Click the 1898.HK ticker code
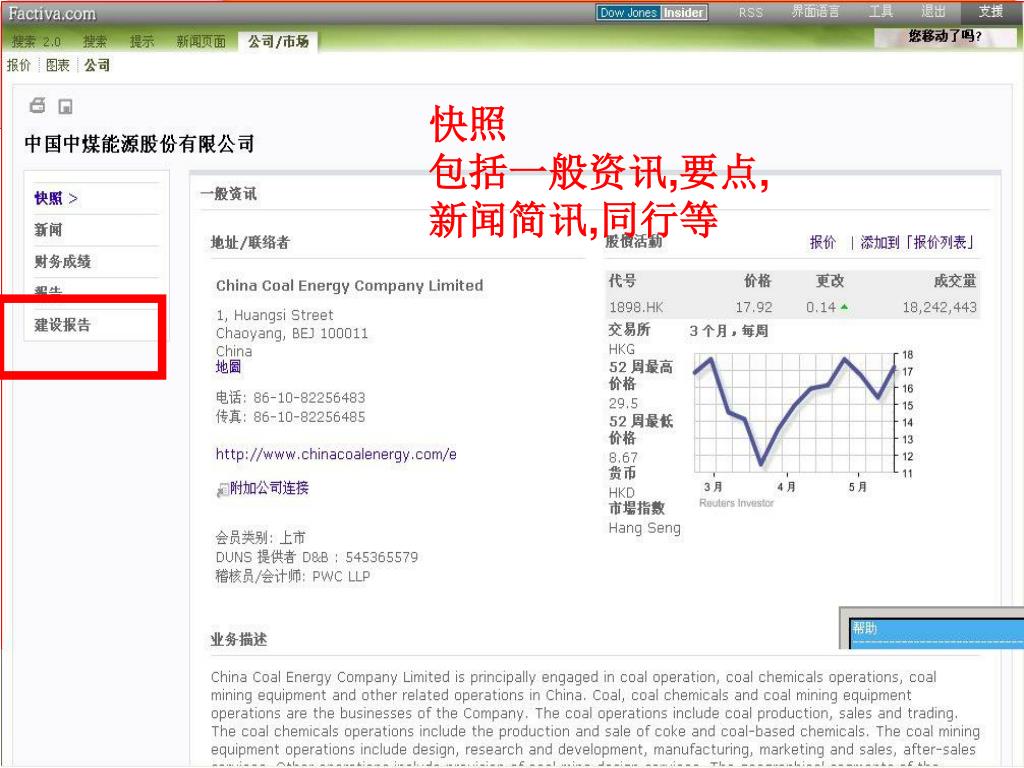The width and height of the screenshot is (1024, 768). 636,308
